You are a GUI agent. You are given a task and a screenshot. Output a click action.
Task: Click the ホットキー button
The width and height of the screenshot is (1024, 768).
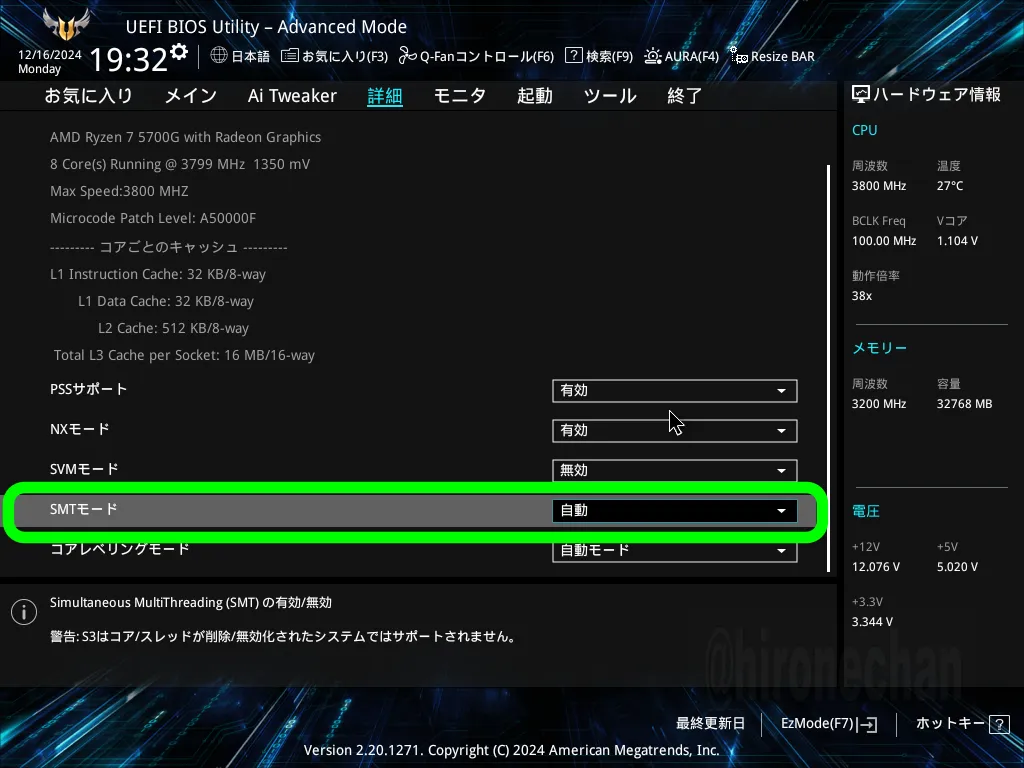click(963, 724)
